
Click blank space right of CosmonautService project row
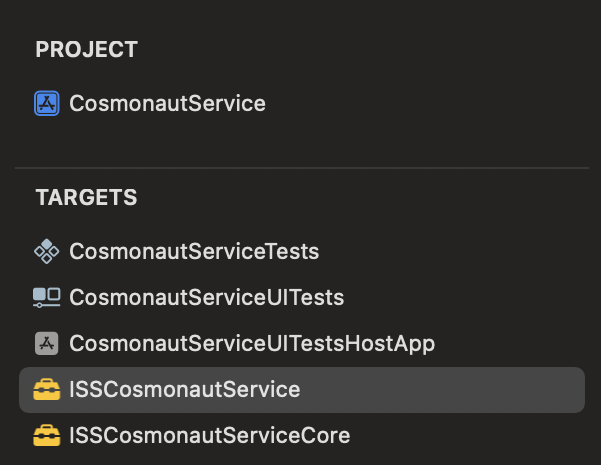[x=430, y=103]
